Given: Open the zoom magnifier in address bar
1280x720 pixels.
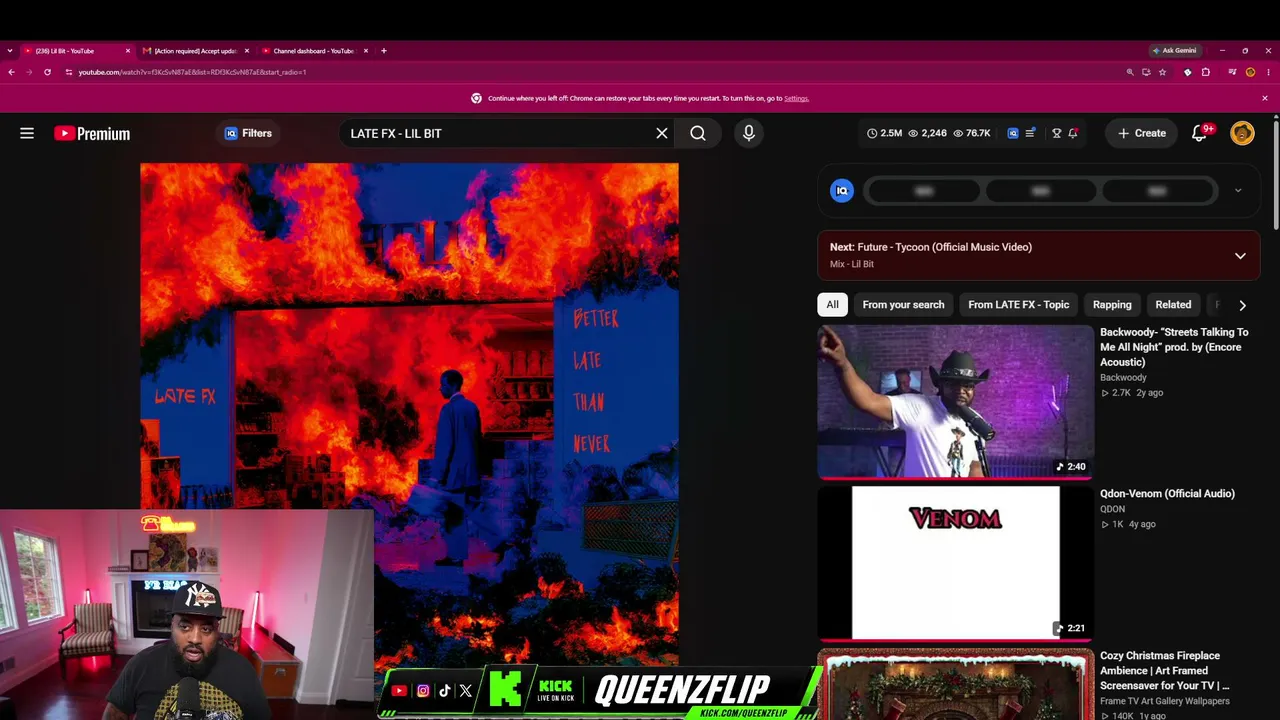Looking at the screenshot, I should (1130, 72).
